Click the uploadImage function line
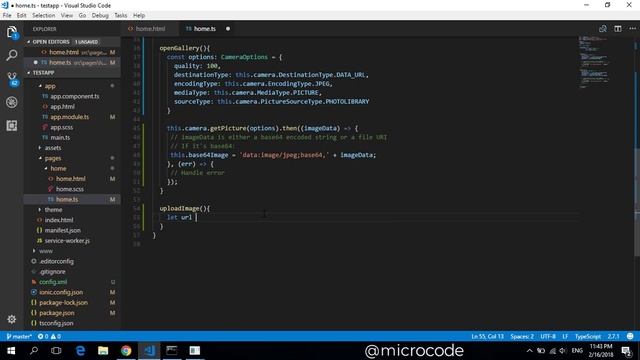 (184, 208)
